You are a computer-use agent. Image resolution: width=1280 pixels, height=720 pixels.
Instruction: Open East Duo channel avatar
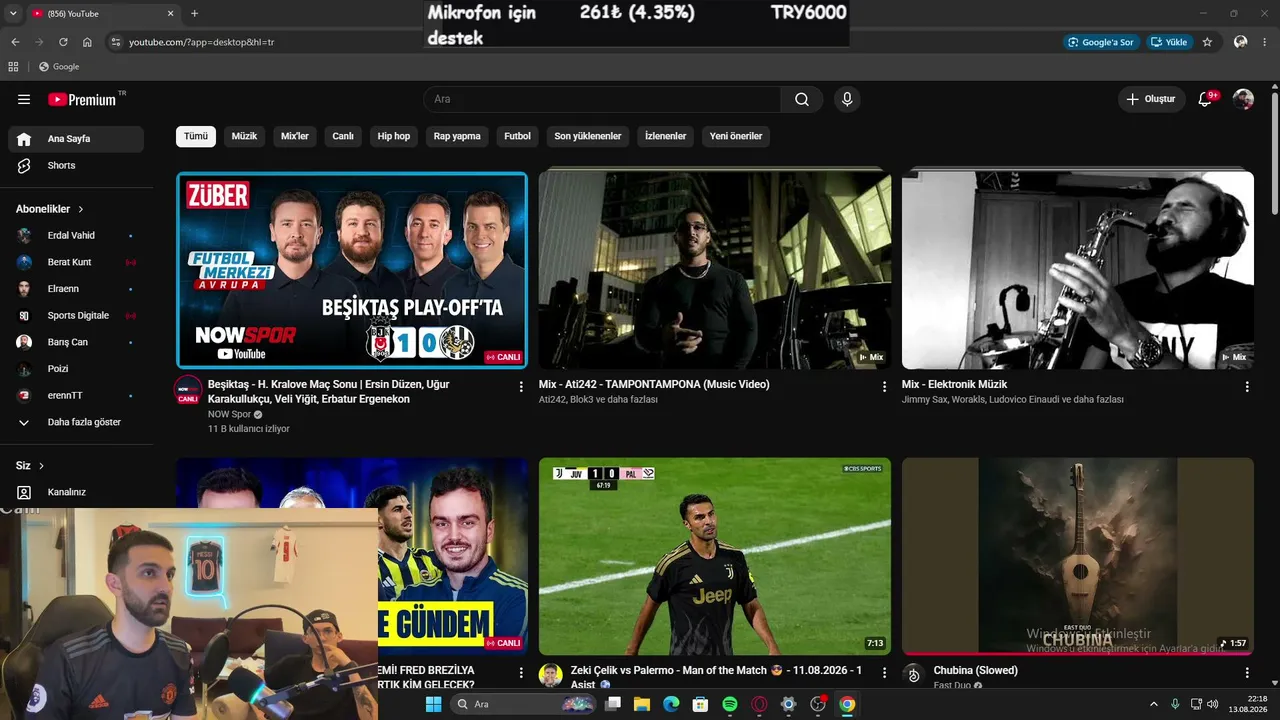pyautogui.click(x=914, y=675)
